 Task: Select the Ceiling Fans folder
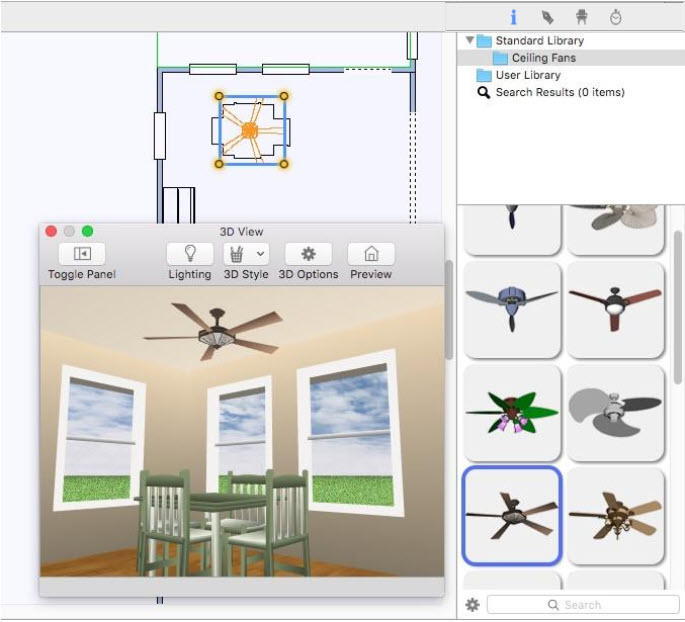tap(535, 58)
